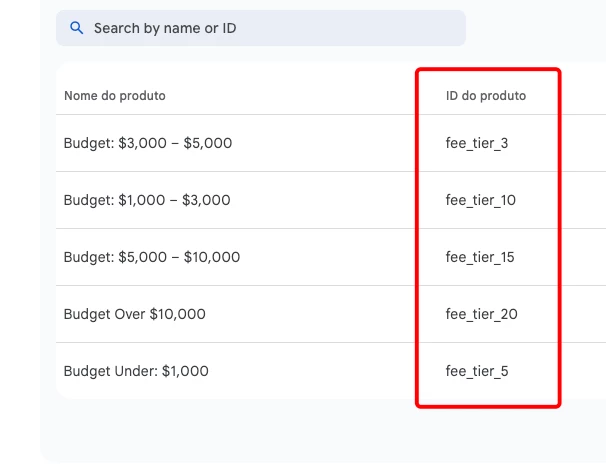Click the fee_tier_10 product ID
Screen dimensions: 606x476
(481, 200)
